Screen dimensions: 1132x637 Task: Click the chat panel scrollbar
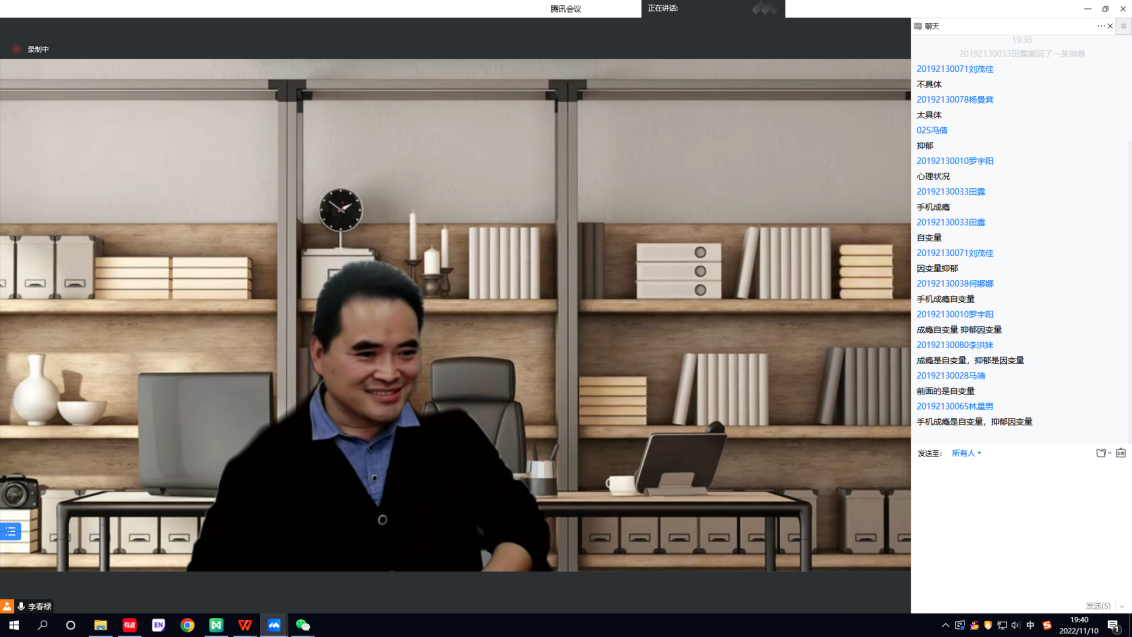[1129, 250]
